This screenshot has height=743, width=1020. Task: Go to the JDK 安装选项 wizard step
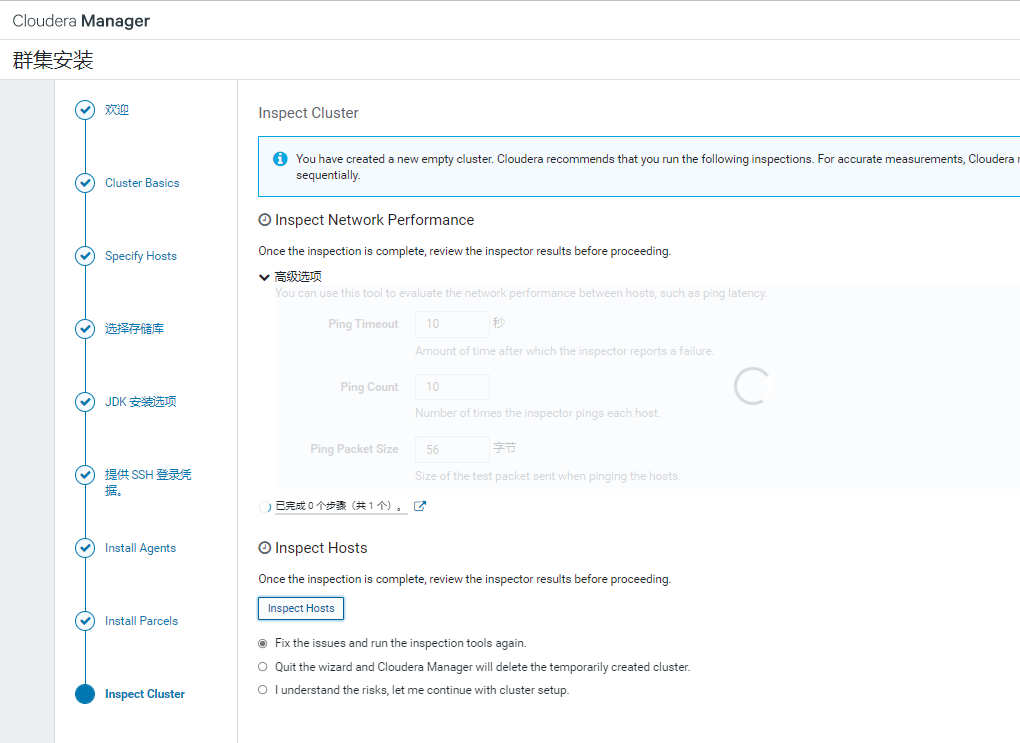click(141, 401)
